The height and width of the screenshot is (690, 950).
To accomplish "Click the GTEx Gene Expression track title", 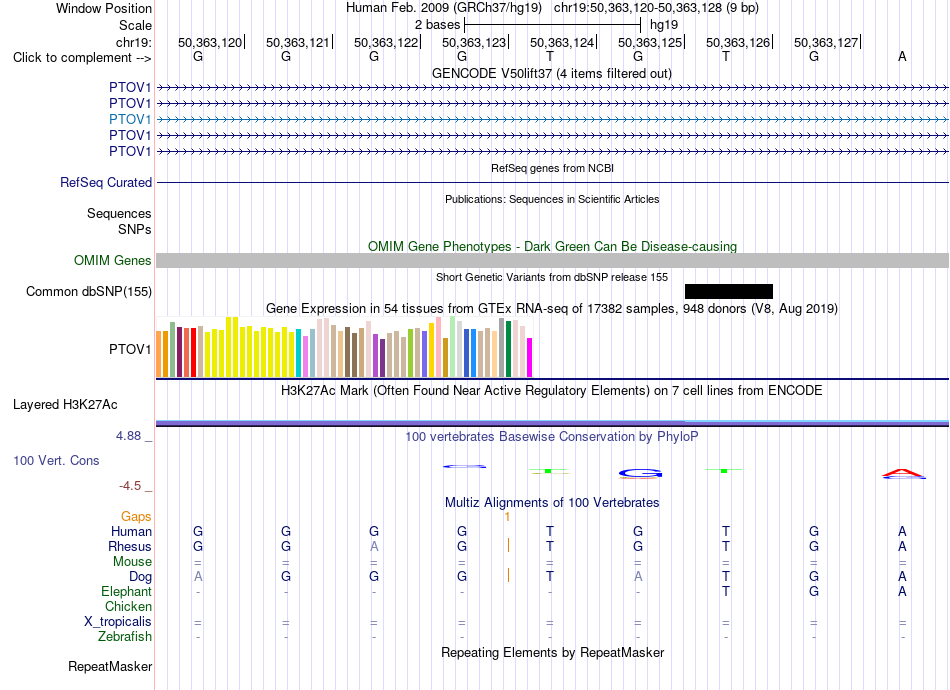I will click(x=552, y=308).
